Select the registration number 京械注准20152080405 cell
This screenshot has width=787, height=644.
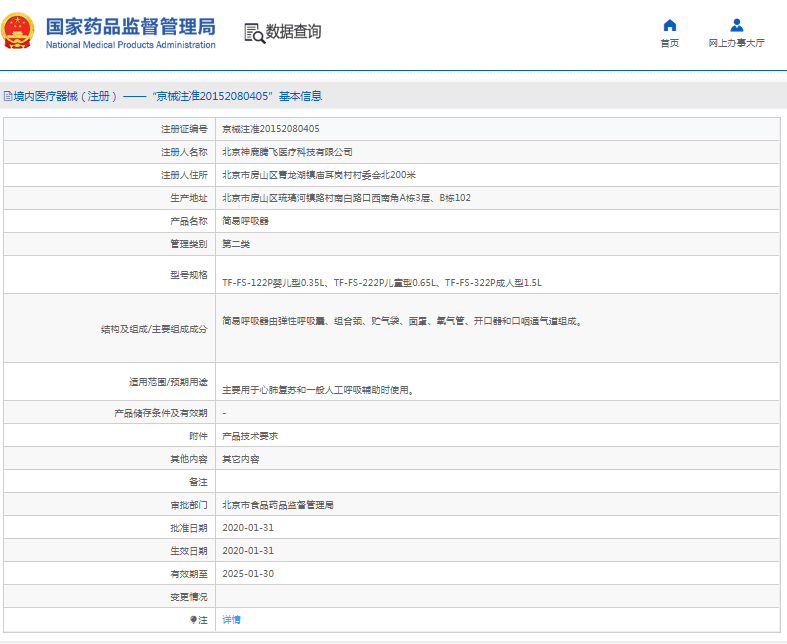270,129
